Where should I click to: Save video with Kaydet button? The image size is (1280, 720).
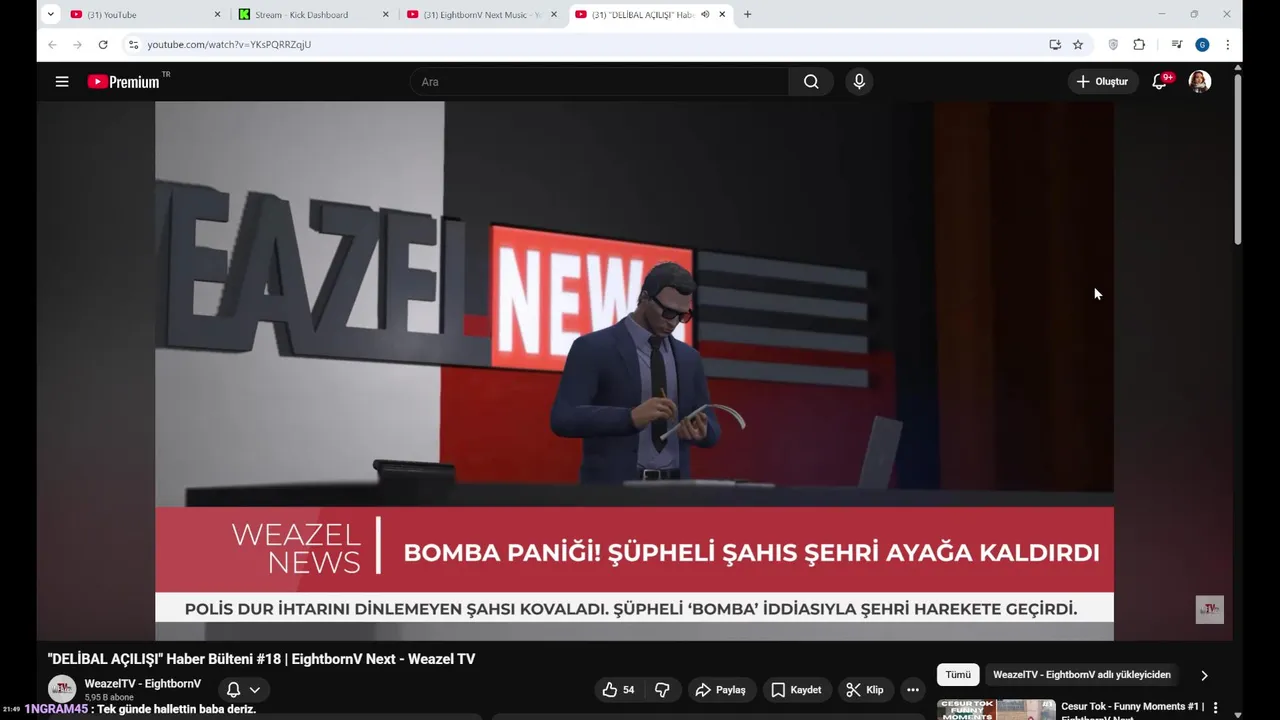(x=796, y=690)
